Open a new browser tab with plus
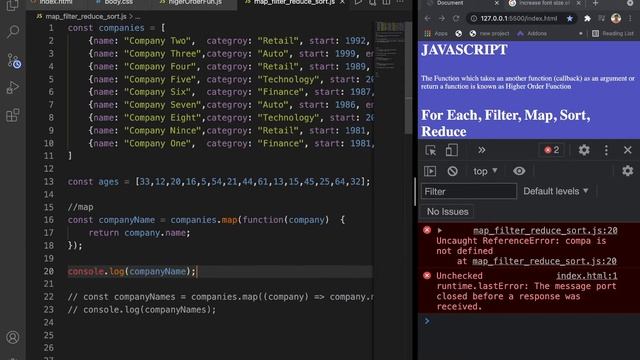 coord(596,3)
